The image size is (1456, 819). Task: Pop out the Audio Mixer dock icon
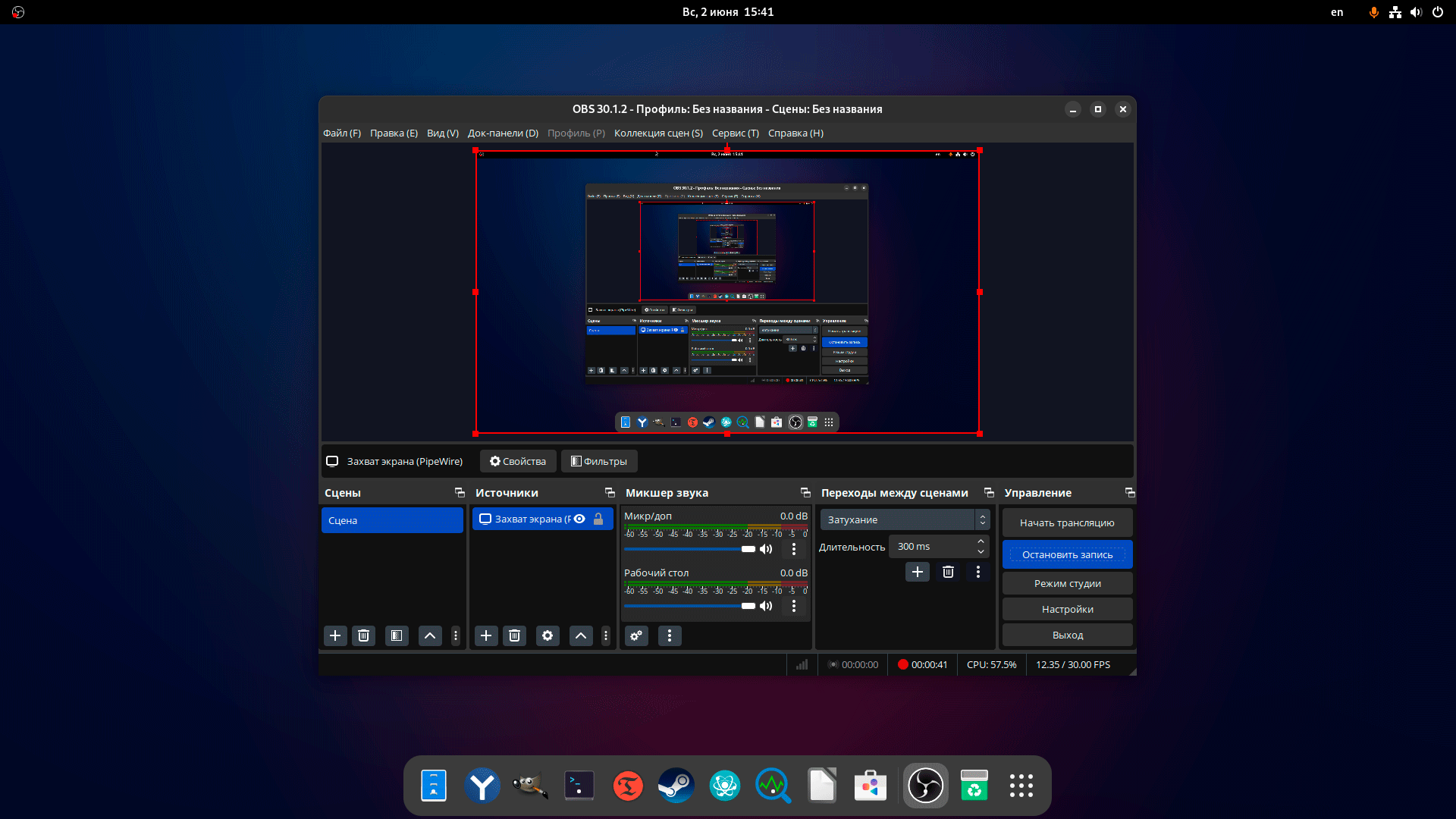(x=805, y=493)
